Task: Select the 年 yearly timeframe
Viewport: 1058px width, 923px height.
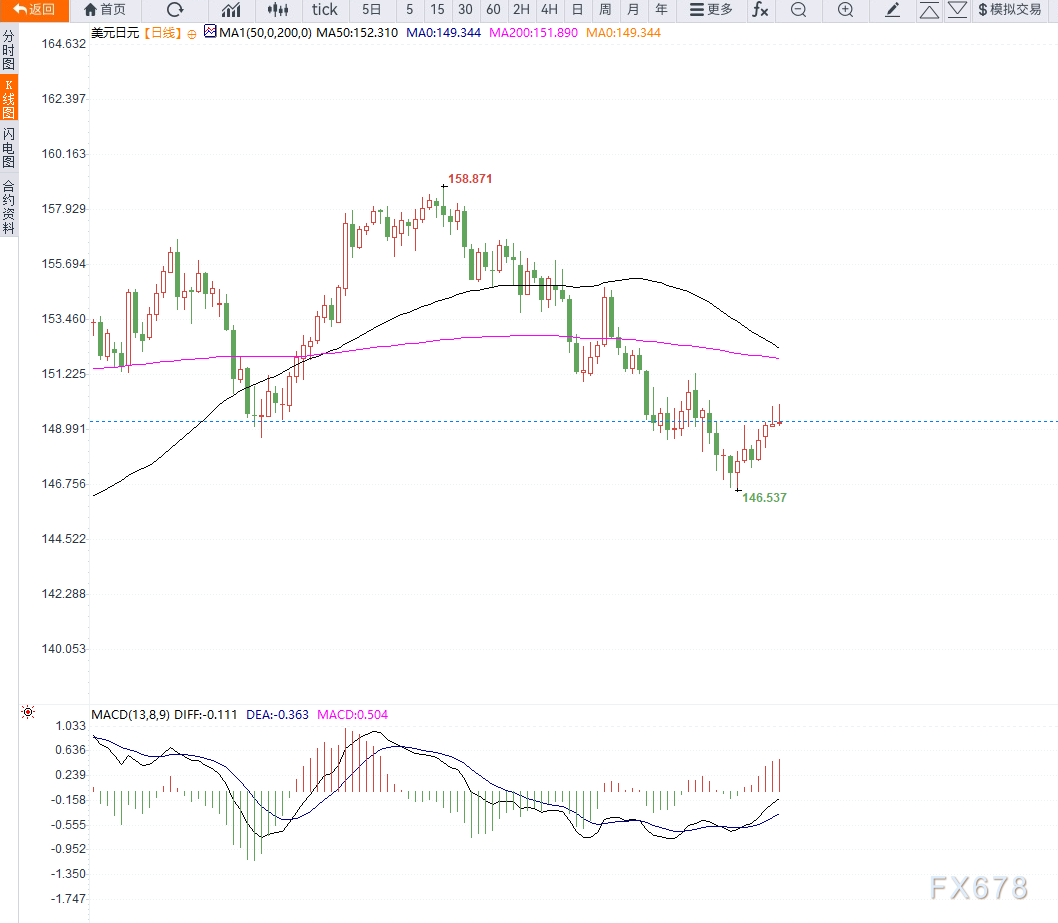Action: (x=661, y=9)
